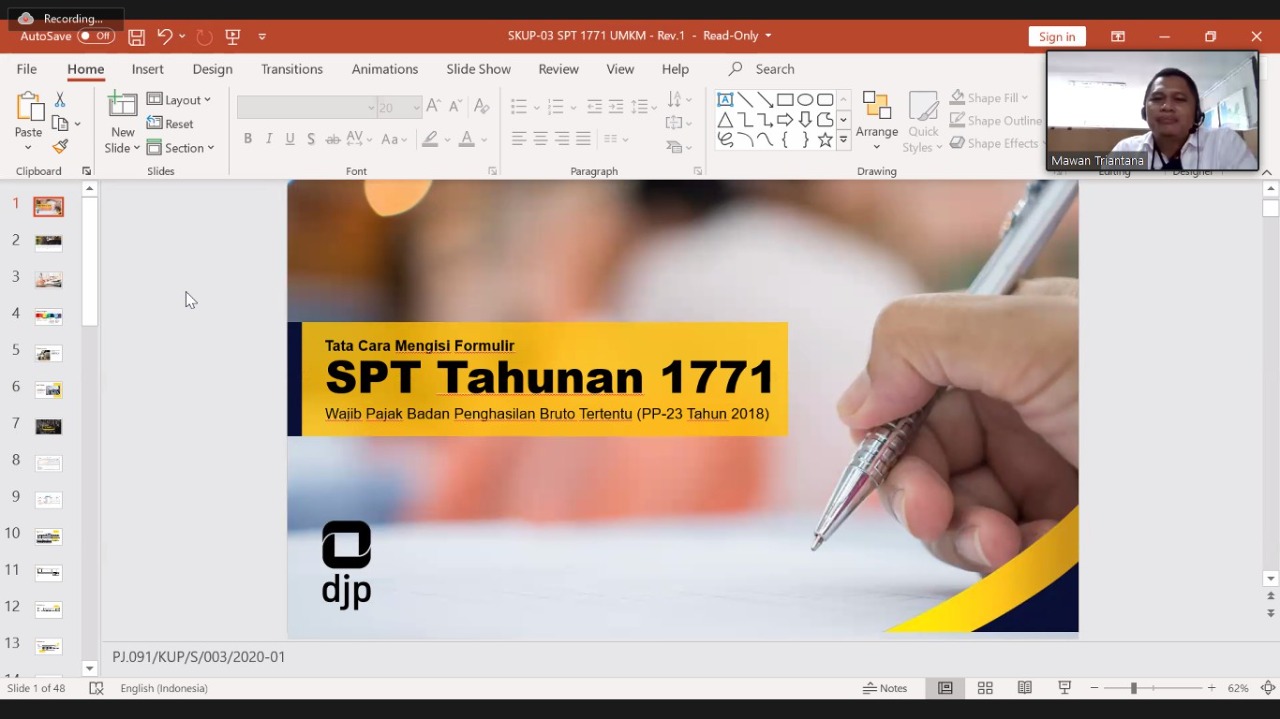Click the zoom slider handle
This screenshot has width=1280, height=719.
(1134, 688)
